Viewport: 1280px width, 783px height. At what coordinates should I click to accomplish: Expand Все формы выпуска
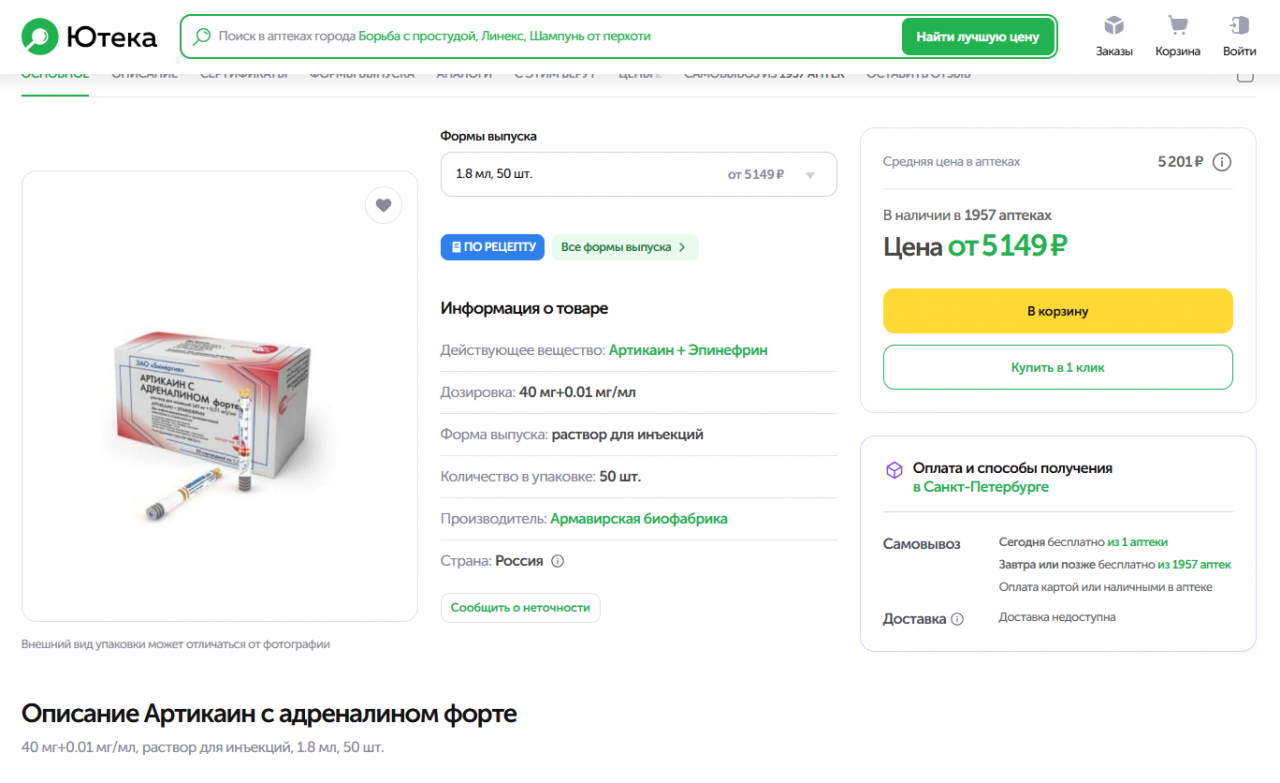624,247
